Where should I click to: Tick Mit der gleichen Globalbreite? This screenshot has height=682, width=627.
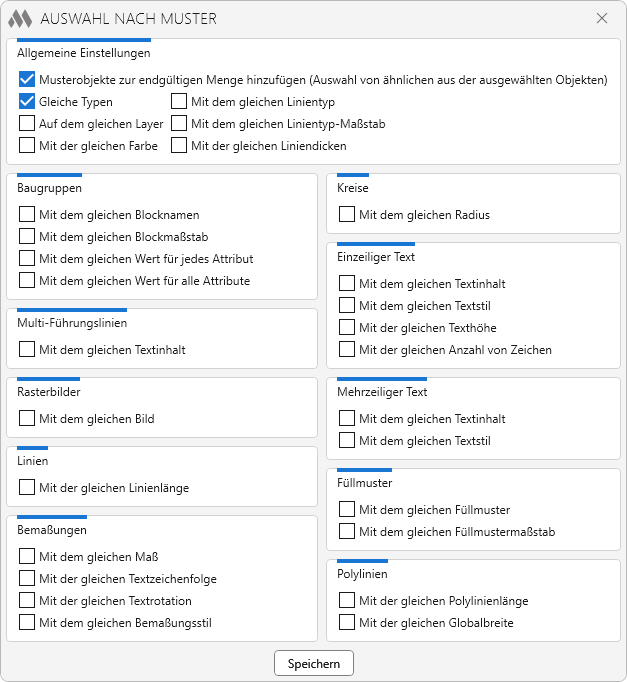pyautogui.click(x=347, y=622)
